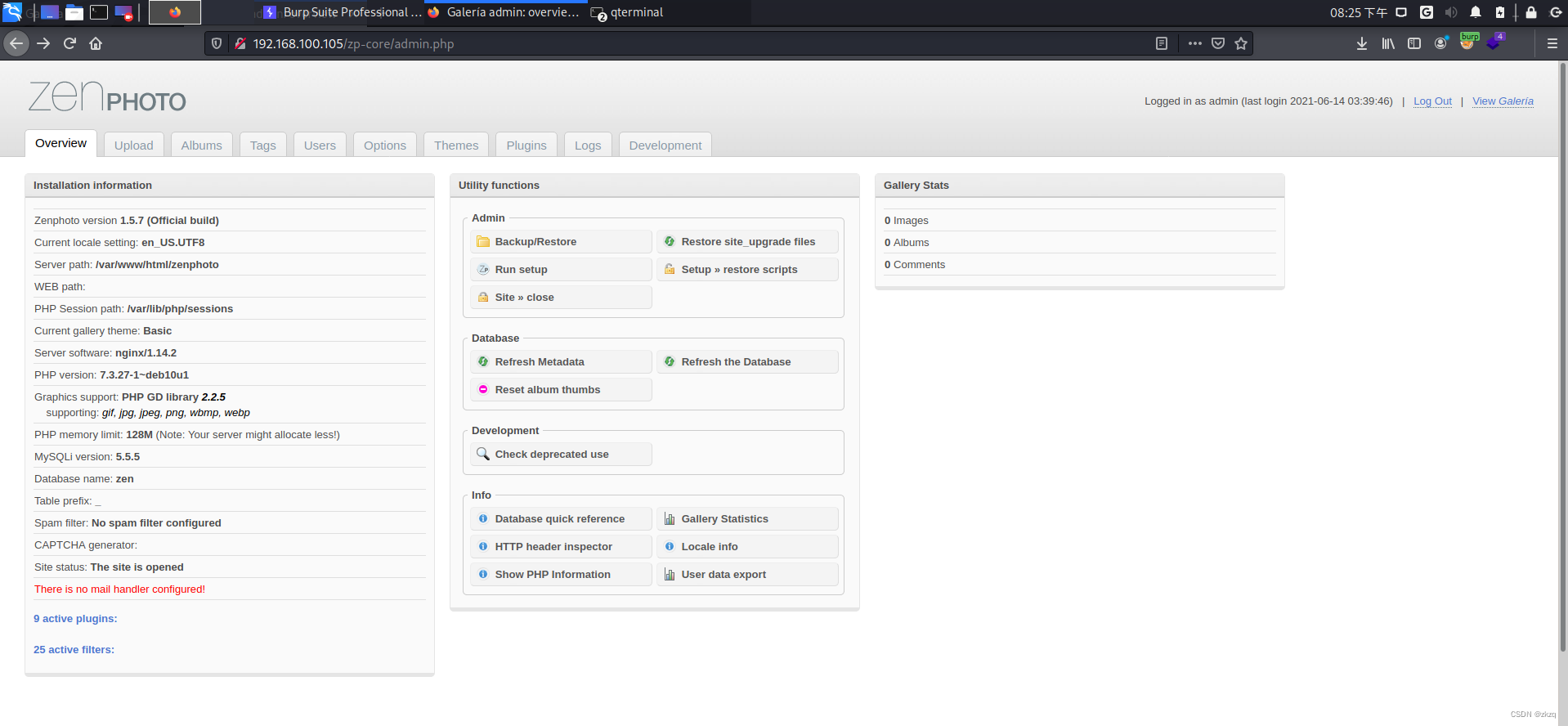Show the sidebars icon in toolbar
Image resolution: width=1568 pixels, height=726 pixels.
[x=1414, y=43]
